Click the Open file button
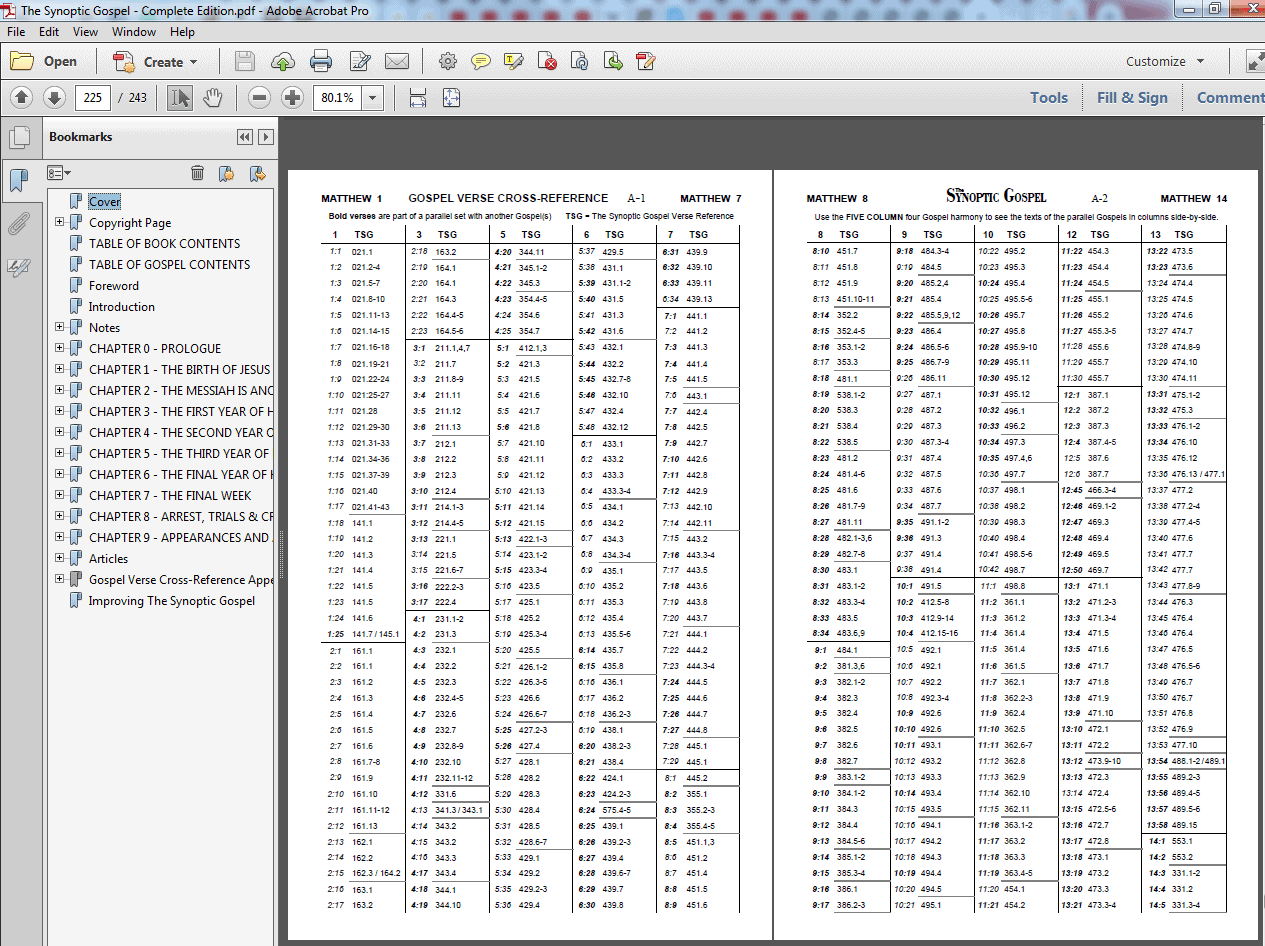The width and height of the screenshot is (1265, 946). (x=44, y=61)
